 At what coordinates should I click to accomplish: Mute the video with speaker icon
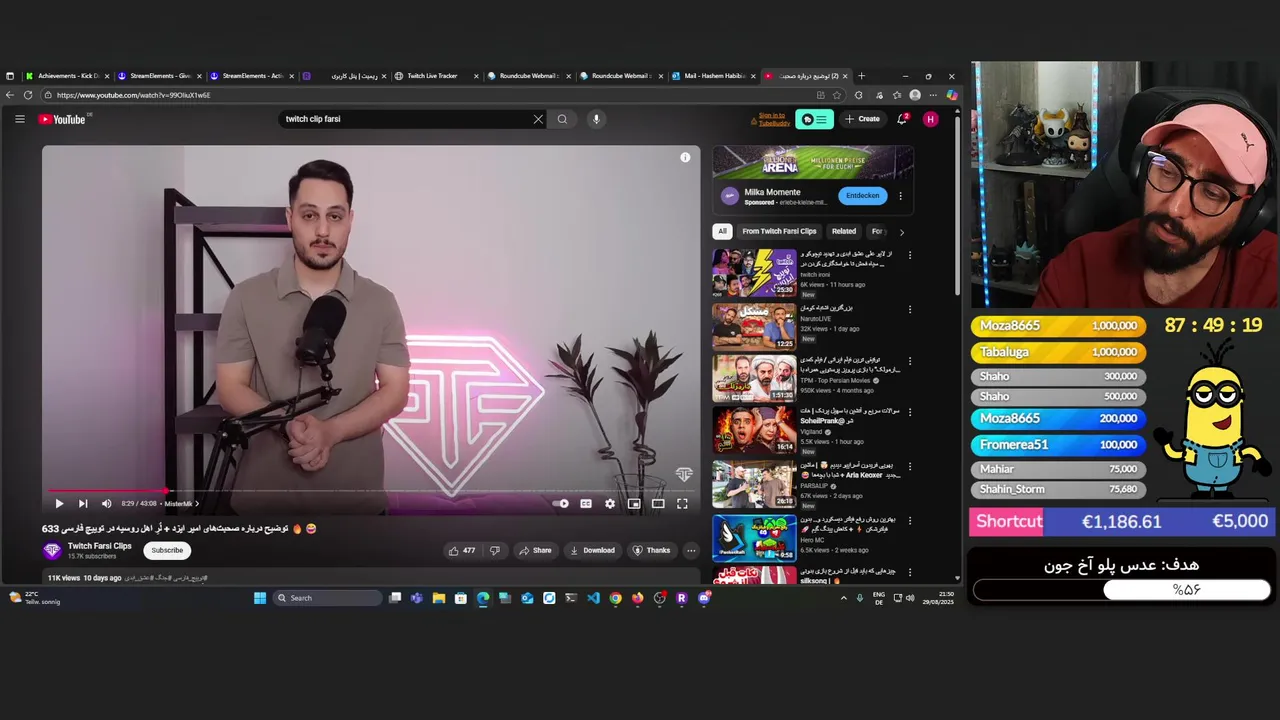tap(106, 504)
